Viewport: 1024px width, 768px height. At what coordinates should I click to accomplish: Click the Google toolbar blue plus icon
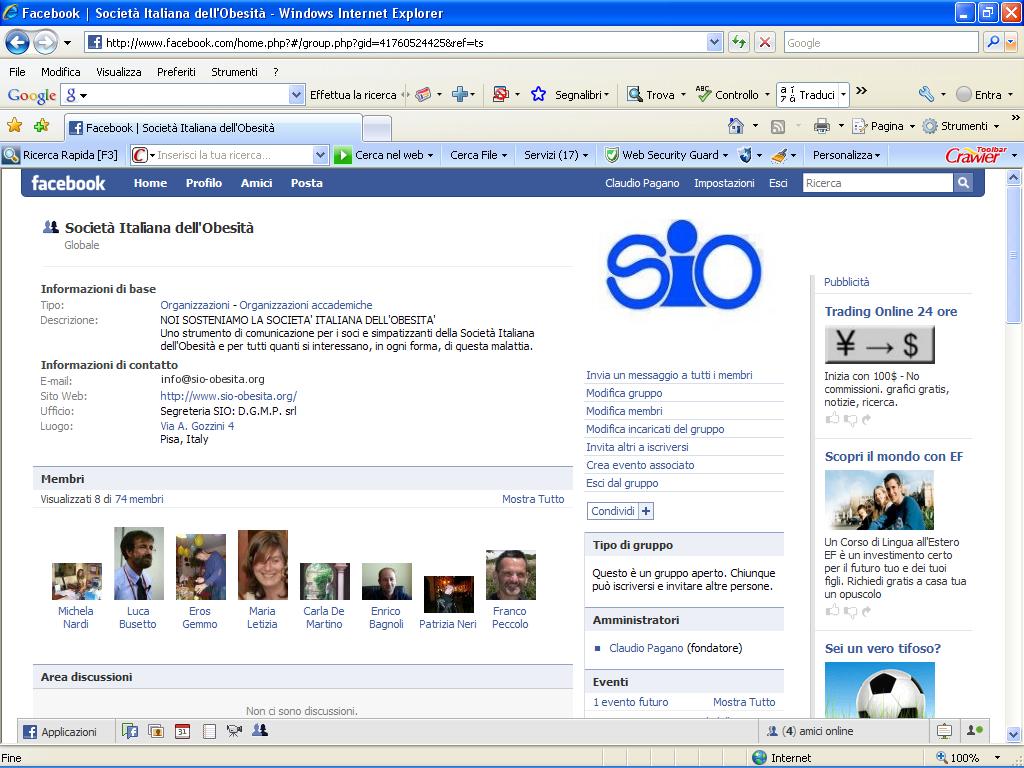460,95
